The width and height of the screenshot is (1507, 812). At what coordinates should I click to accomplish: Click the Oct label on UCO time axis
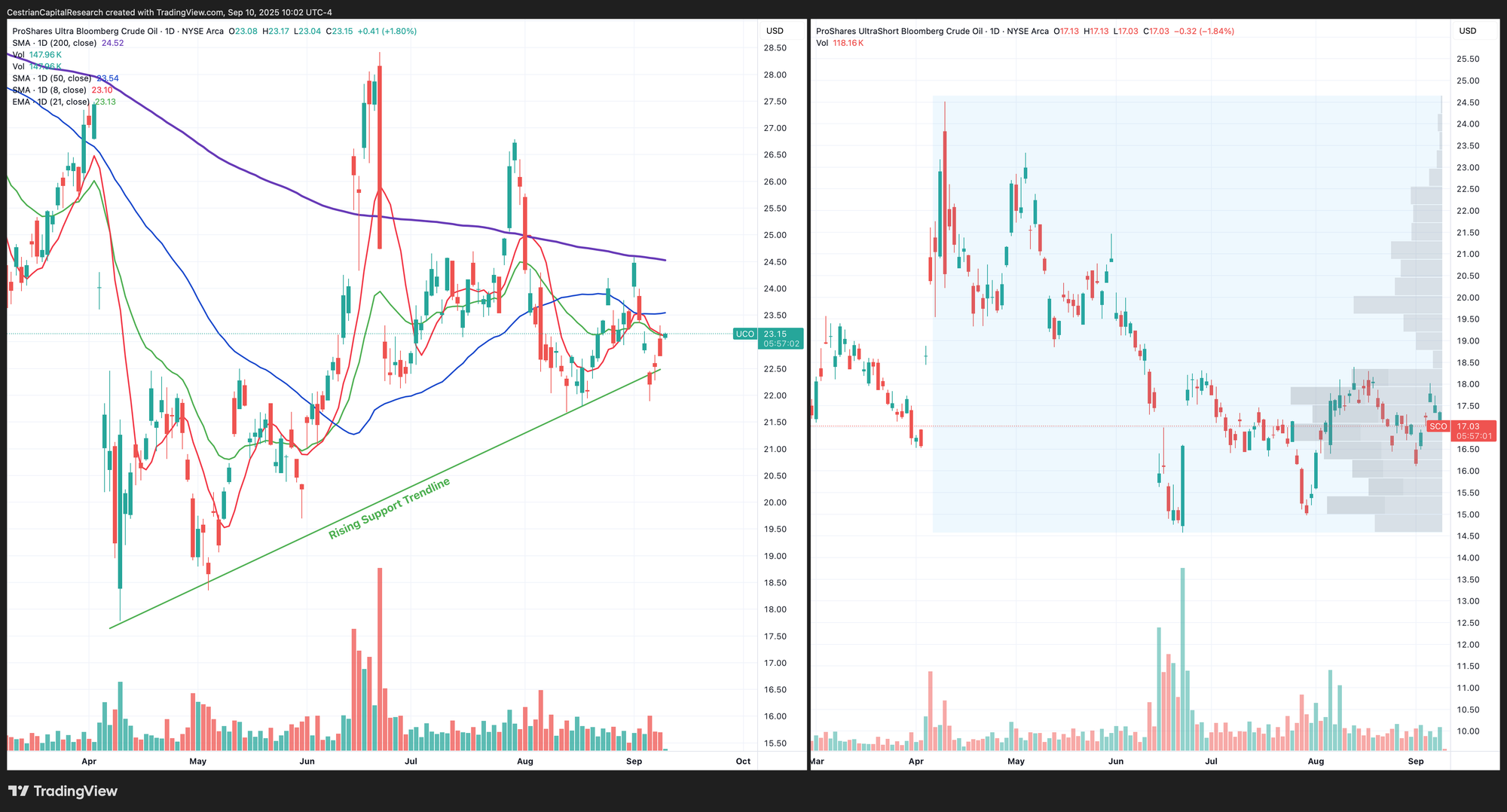tap(743, 762)
